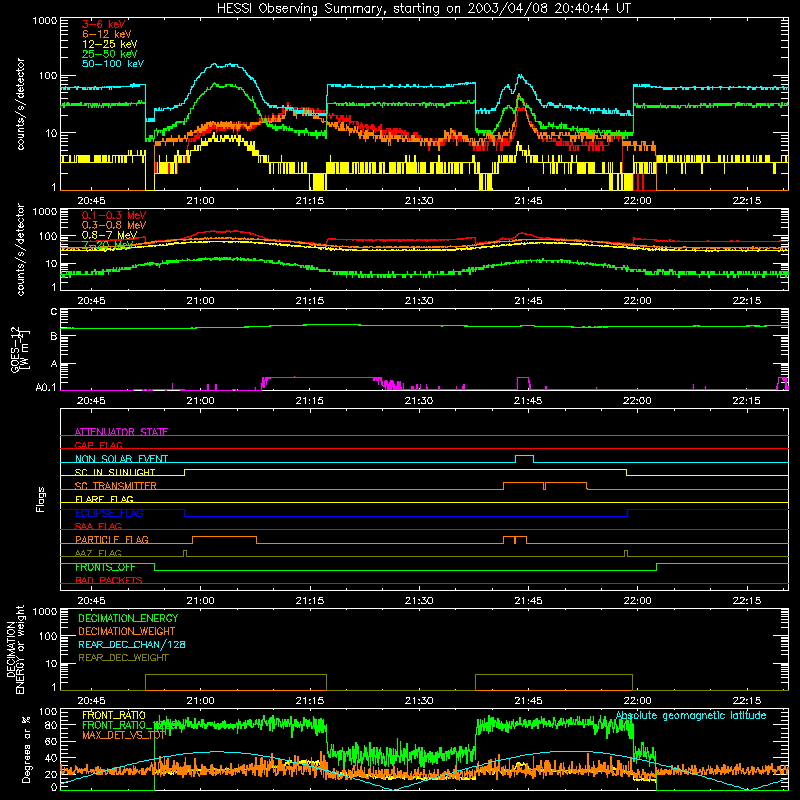The width and height of the screenshot is (800, 800).
Task: Click the 0.8-7 MeV legend label
Action: [x=109, y=235]
